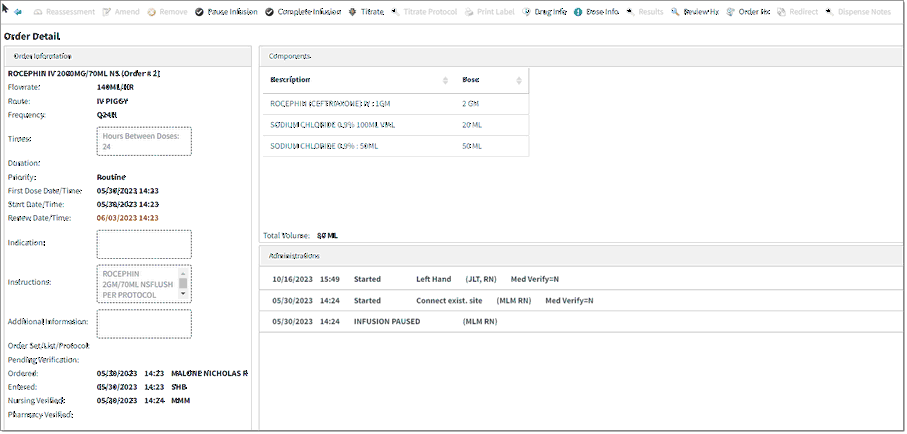Click the Results toolbar item
Screen dimensions: 907x434
pos(645,12)
